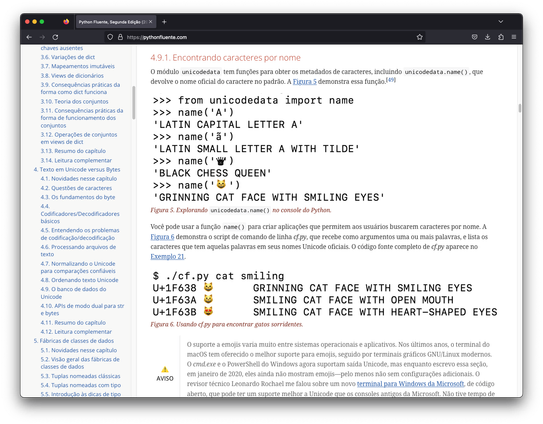Open the extensions puzzle icon
The image size is (543, 424).
click(501, 37)
